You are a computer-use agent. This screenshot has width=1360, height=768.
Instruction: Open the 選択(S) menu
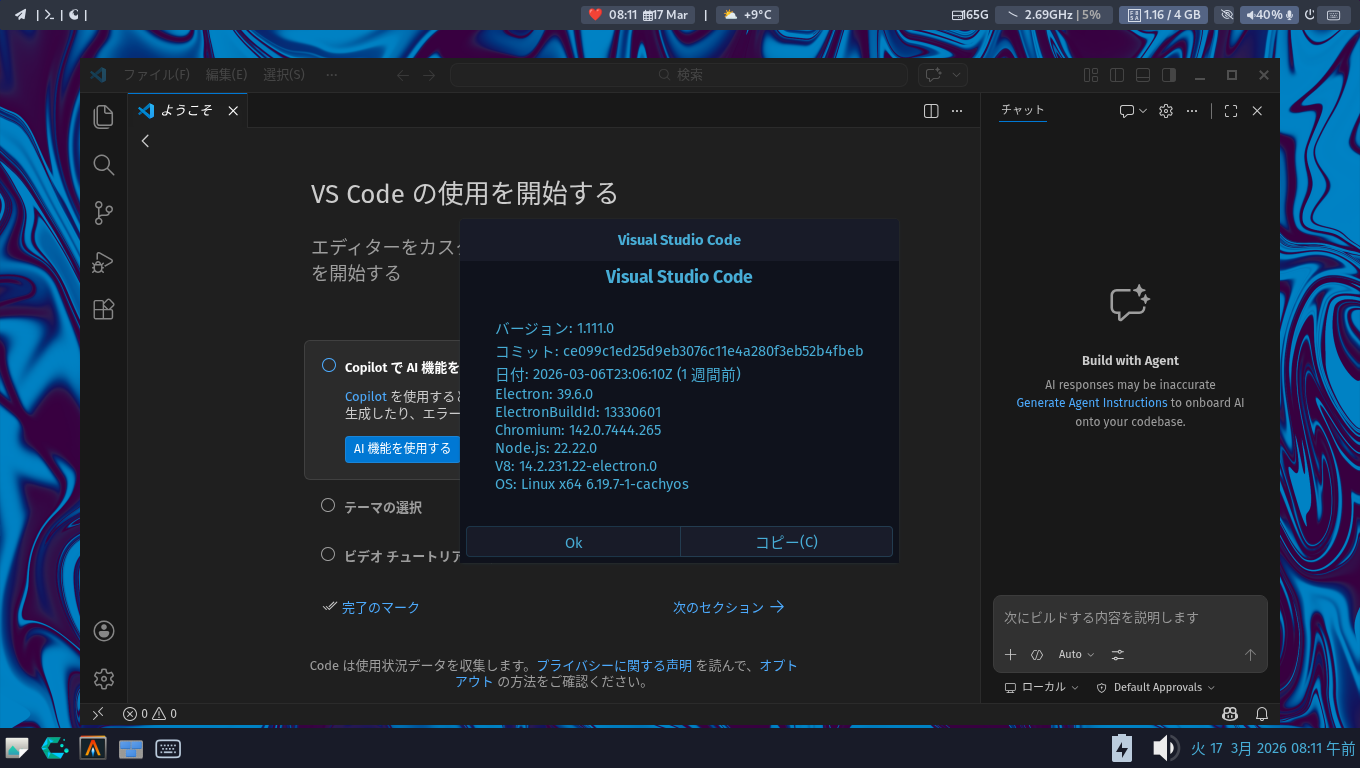tap(284, 75)
